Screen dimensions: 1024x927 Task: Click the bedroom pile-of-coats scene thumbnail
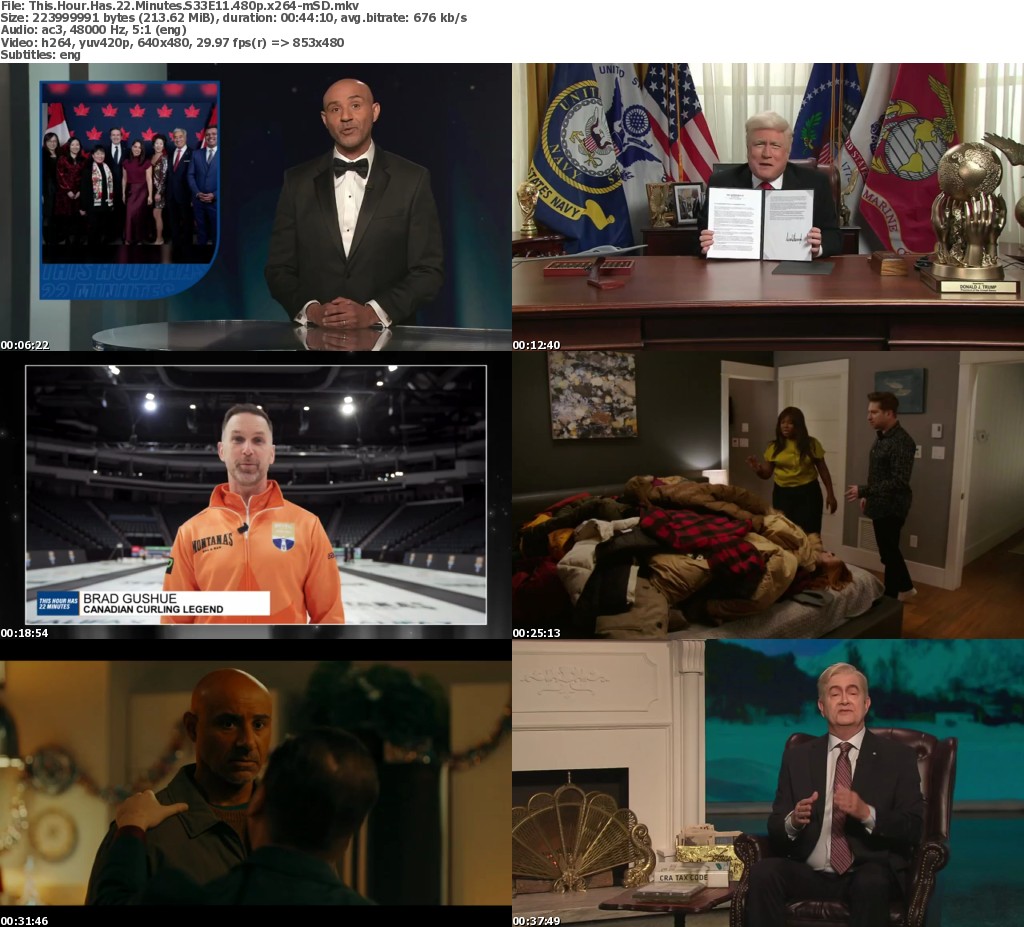(767, 494)
